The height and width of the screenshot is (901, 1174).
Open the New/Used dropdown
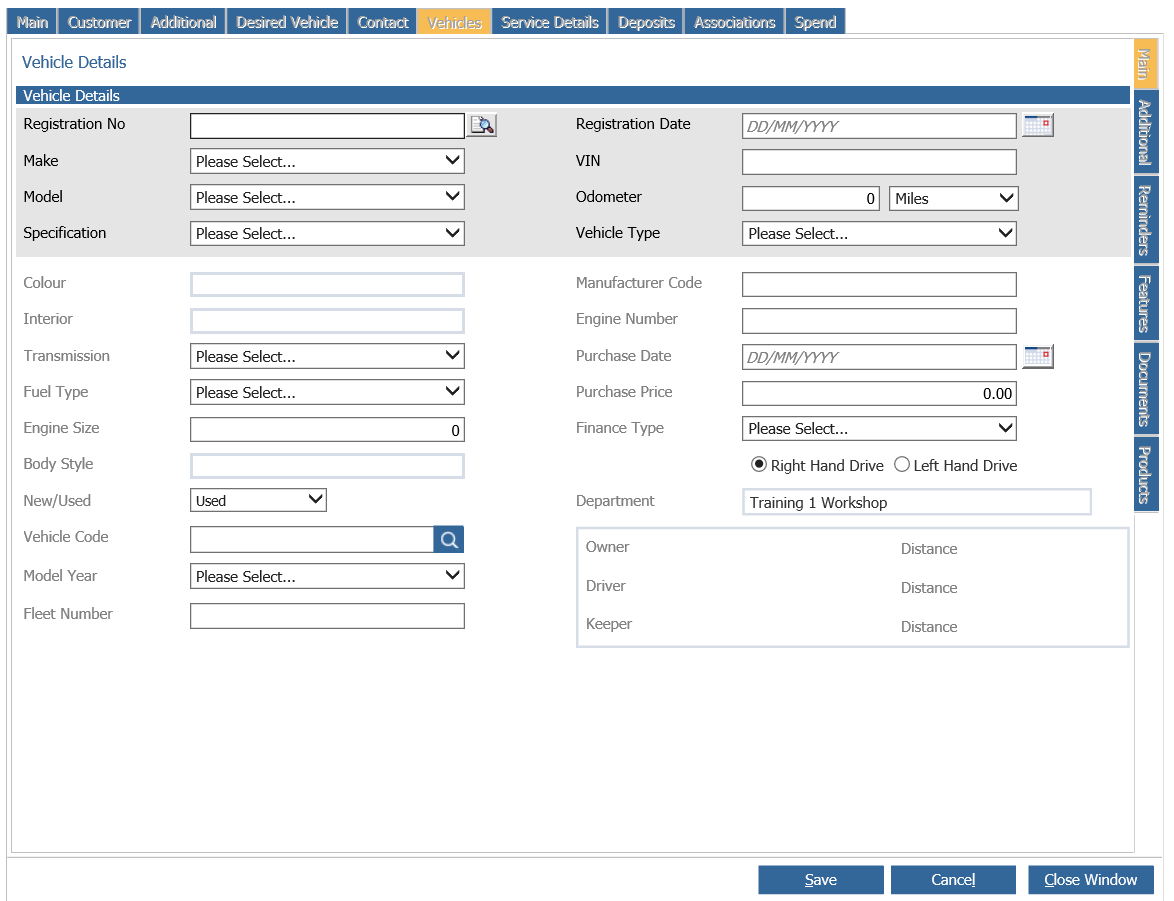258,500
